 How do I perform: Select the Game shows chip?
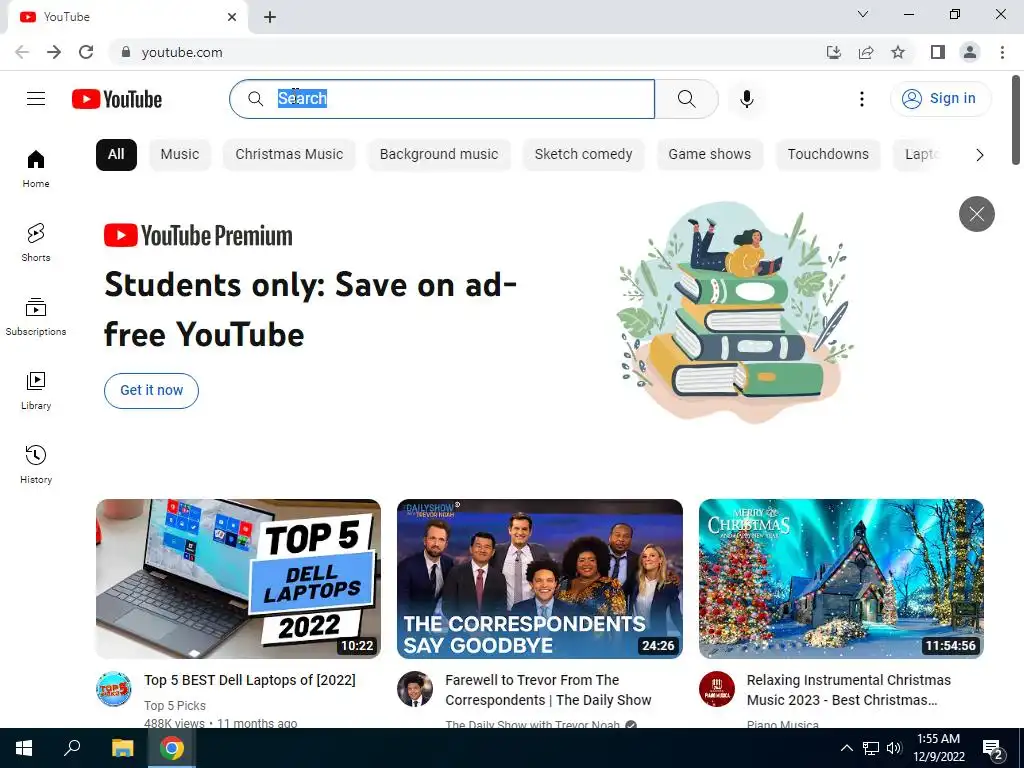point(709,154)
